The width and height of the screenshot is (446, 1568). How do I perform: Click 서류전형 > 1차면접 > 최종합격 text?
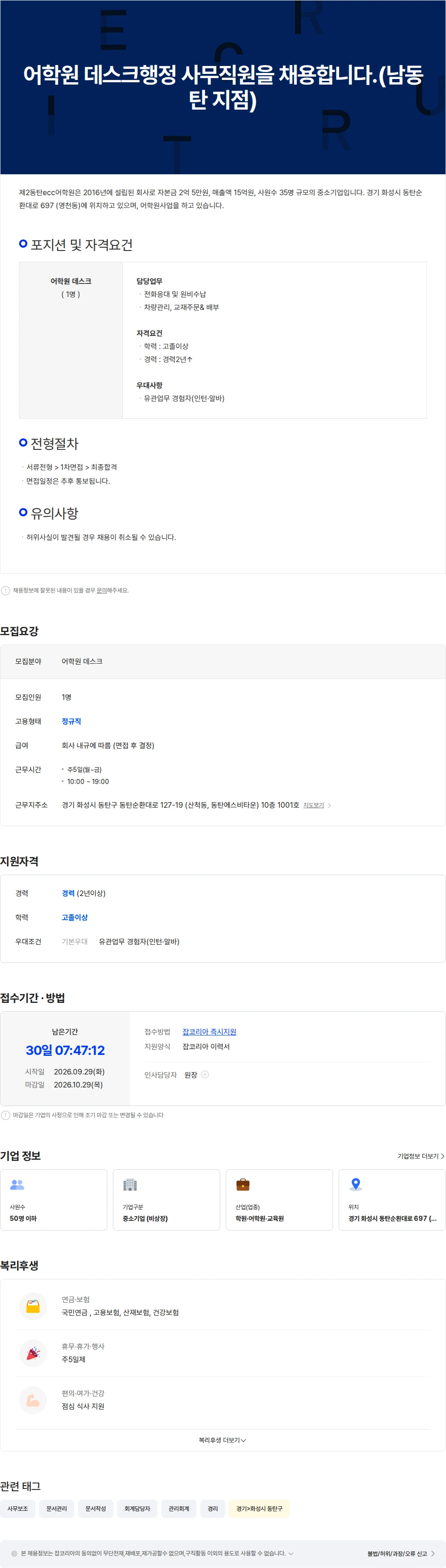(x=72, y=467)
